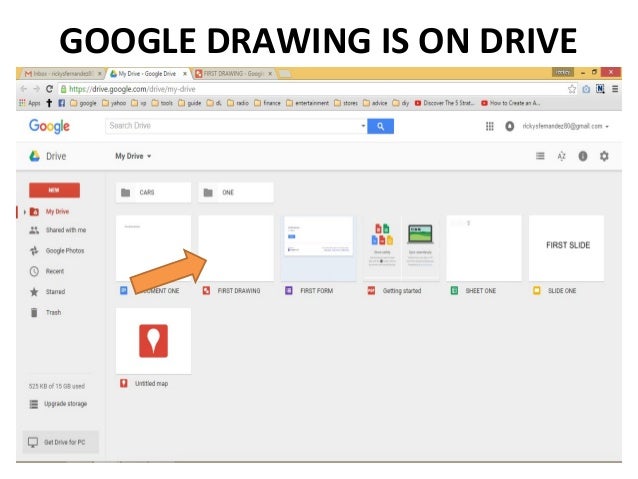638x479 pixels.
Task: Click the Starred star icon
Action: point(34,292)
